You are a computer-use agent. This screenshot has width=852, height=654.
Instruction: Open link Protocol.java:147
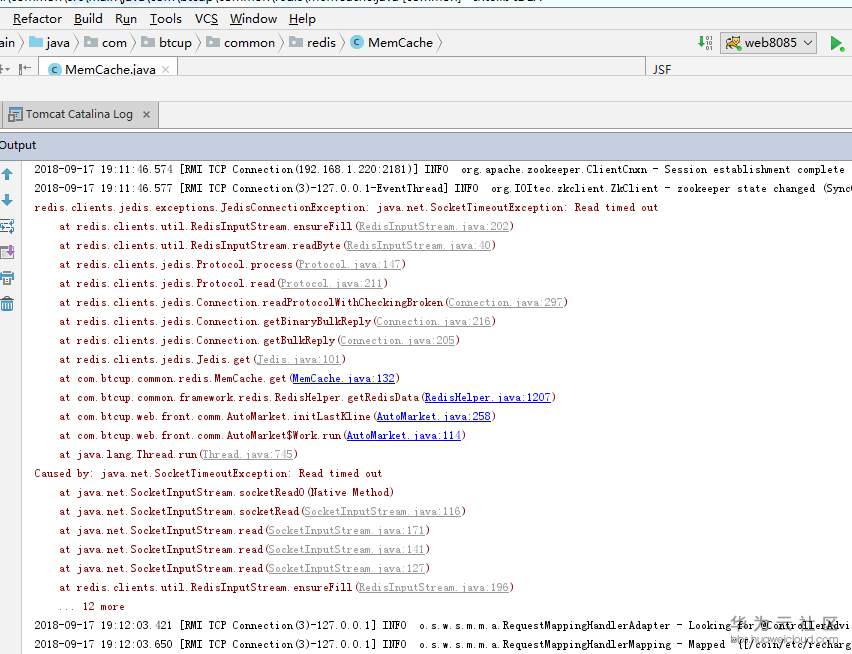[x=350, y=265]
